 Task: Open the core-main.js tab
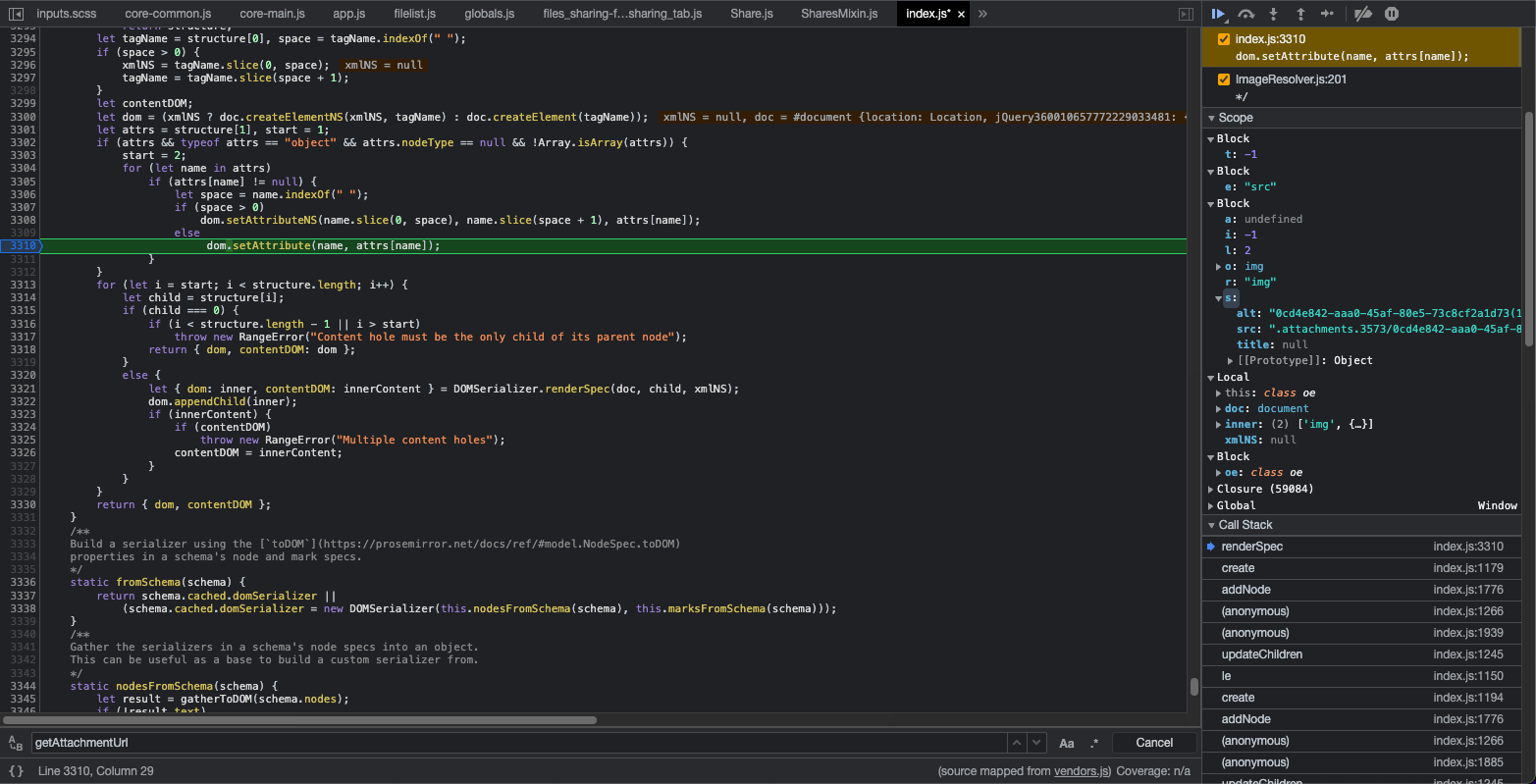(272, 14)
